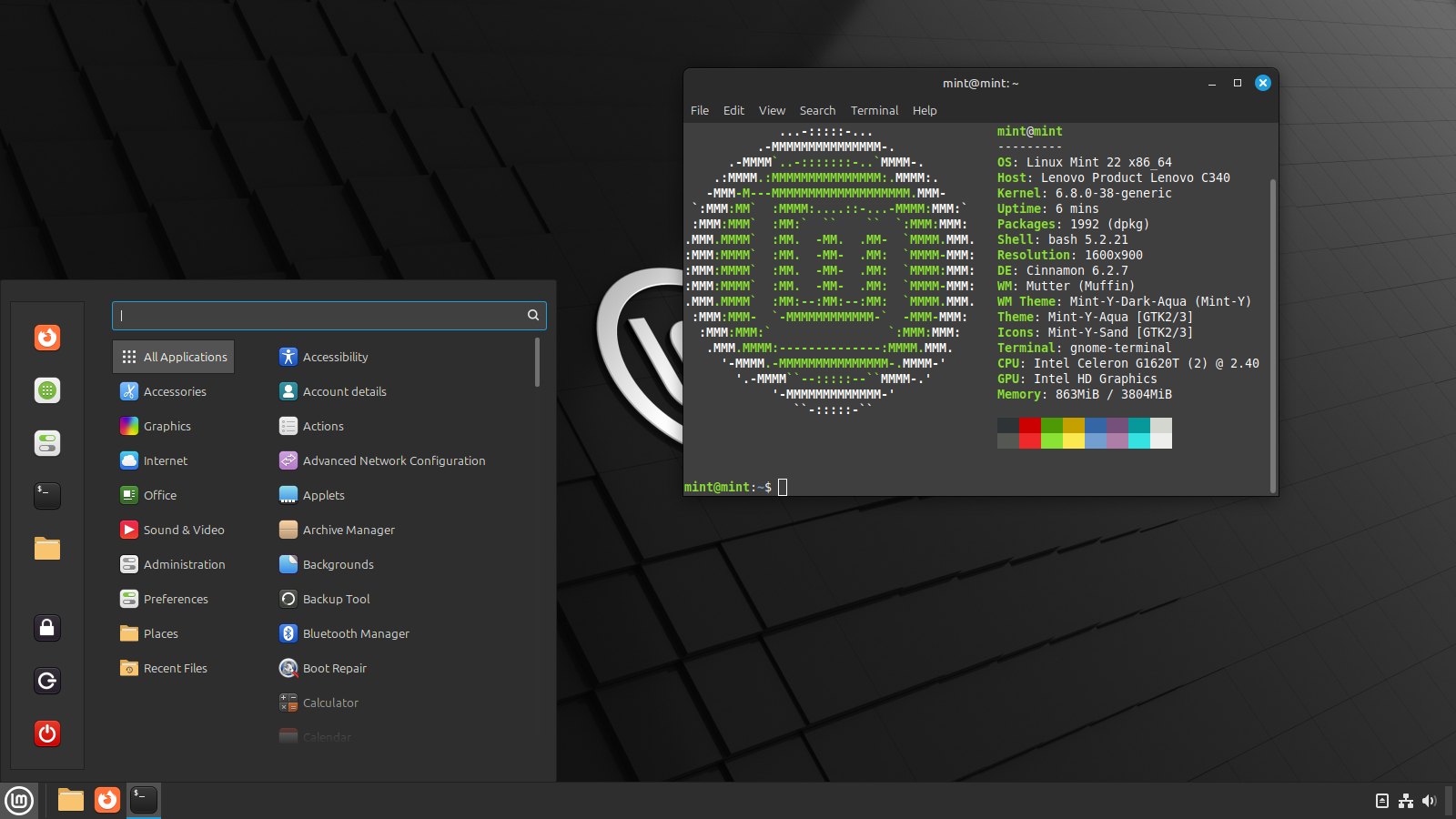Select the Internet category

[x=173, y=460]
